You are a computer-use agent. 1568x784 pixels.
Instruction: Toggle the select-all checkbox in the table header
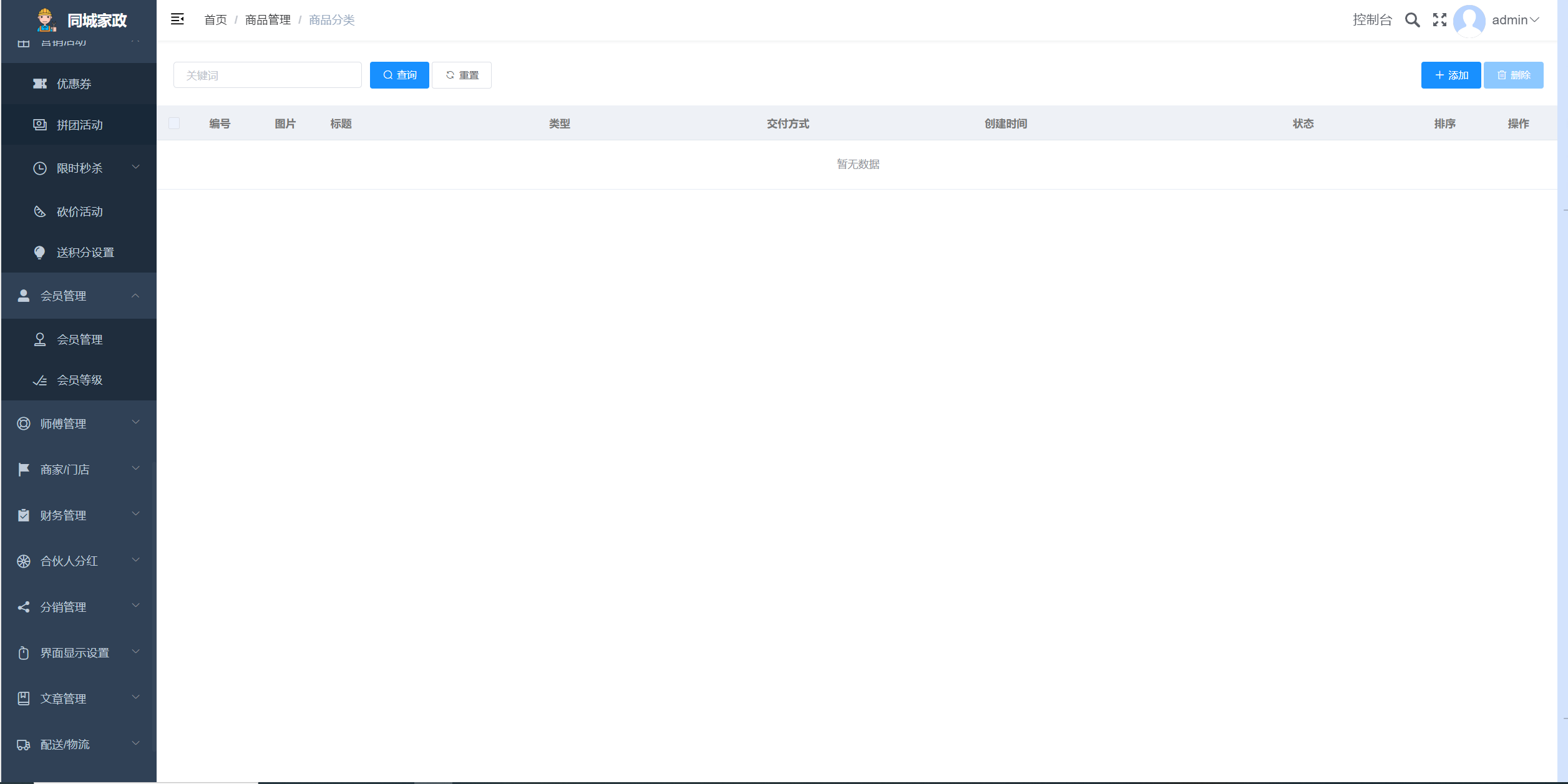[x=174, y=123]
